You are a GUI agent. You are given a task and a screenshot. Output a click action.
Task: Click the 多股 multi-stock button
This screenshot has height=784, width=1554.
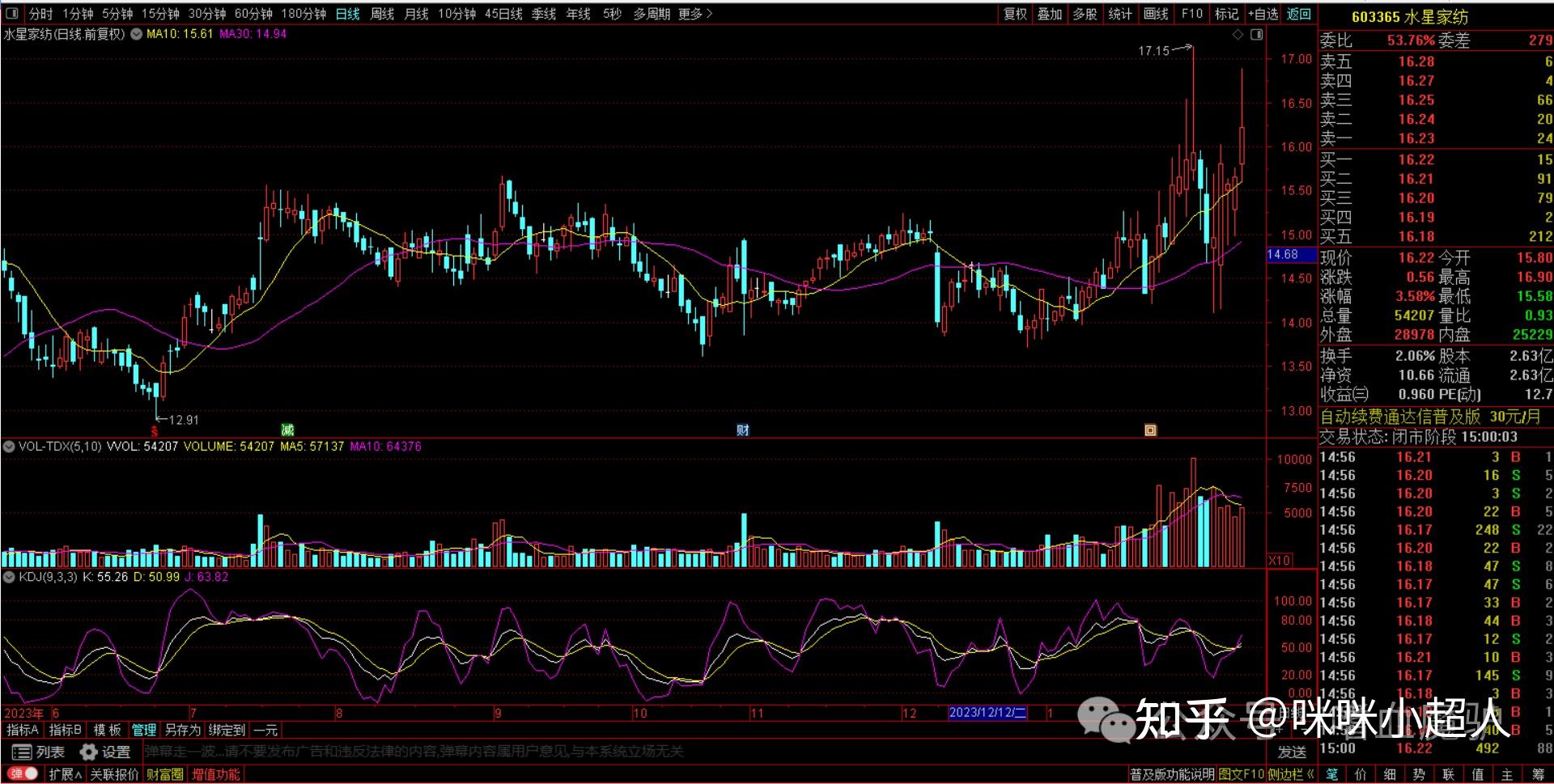(x=1085, y=14)
